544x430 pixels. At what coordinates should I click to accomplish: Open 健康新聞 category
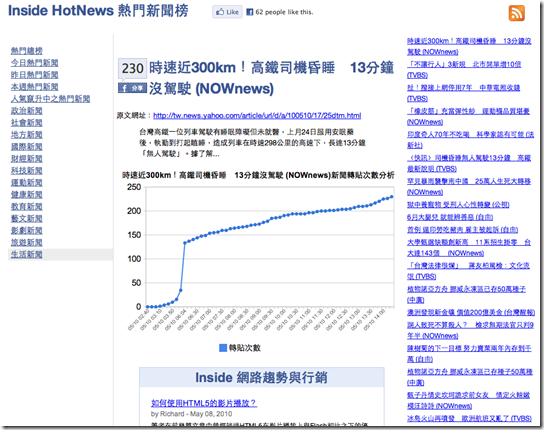[27, 195]
